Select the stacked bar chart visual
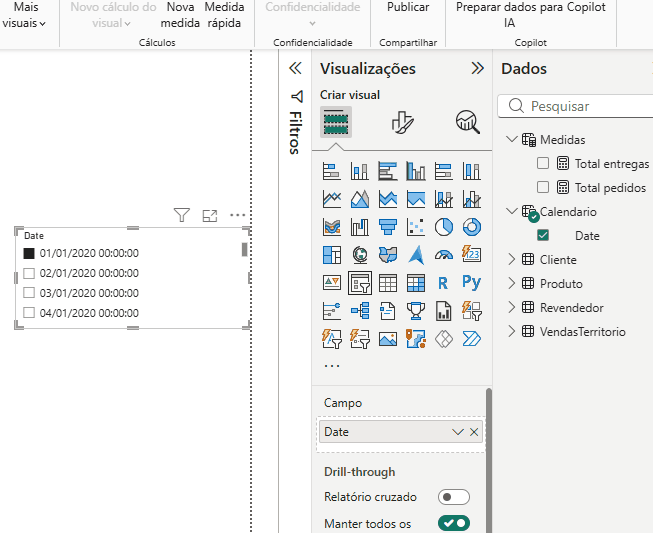 click(332, 171)
